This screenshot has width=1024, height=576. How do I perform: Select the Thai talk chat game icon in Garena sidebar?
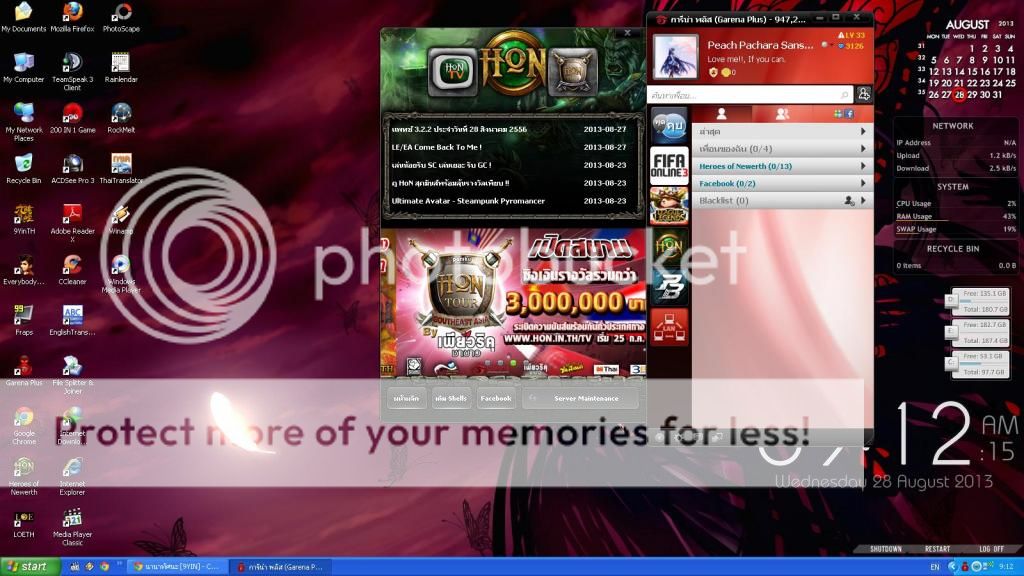tap(669, 125)
